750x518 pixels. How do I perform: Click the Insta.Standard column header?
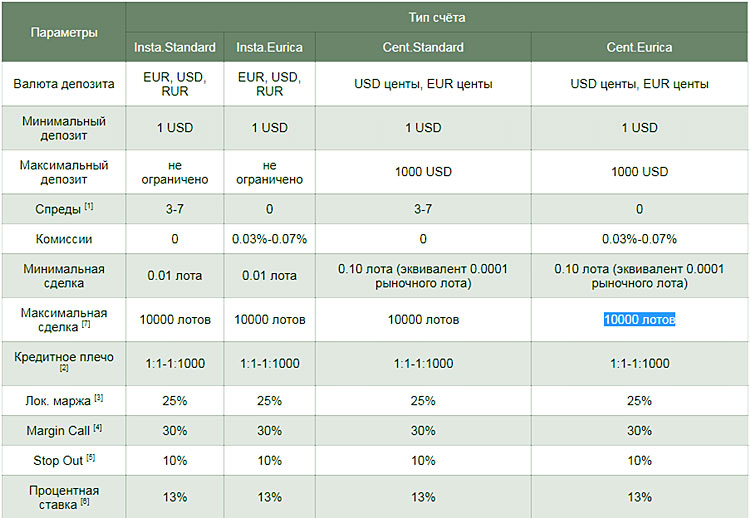pos(175,47)
